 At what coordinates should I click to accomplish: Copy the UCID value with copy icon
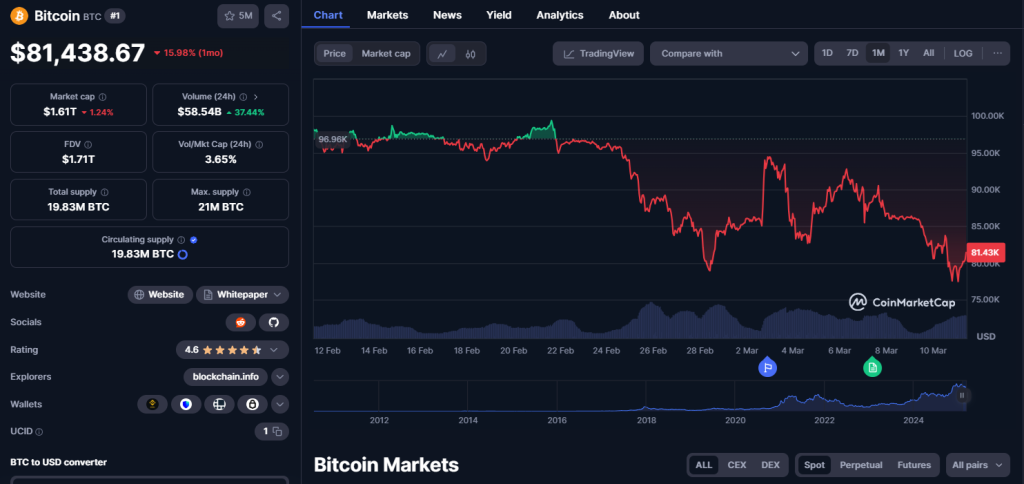coord(277,432)
